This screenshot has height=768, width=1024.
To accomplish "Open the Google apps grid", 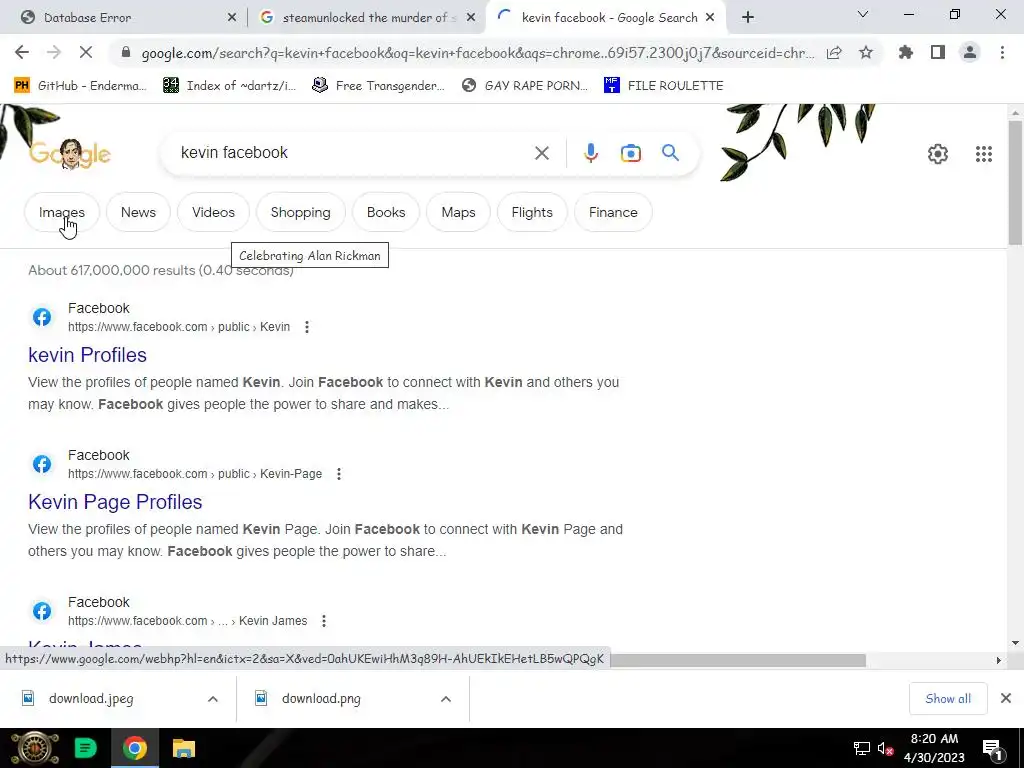I will pos(984,154).
